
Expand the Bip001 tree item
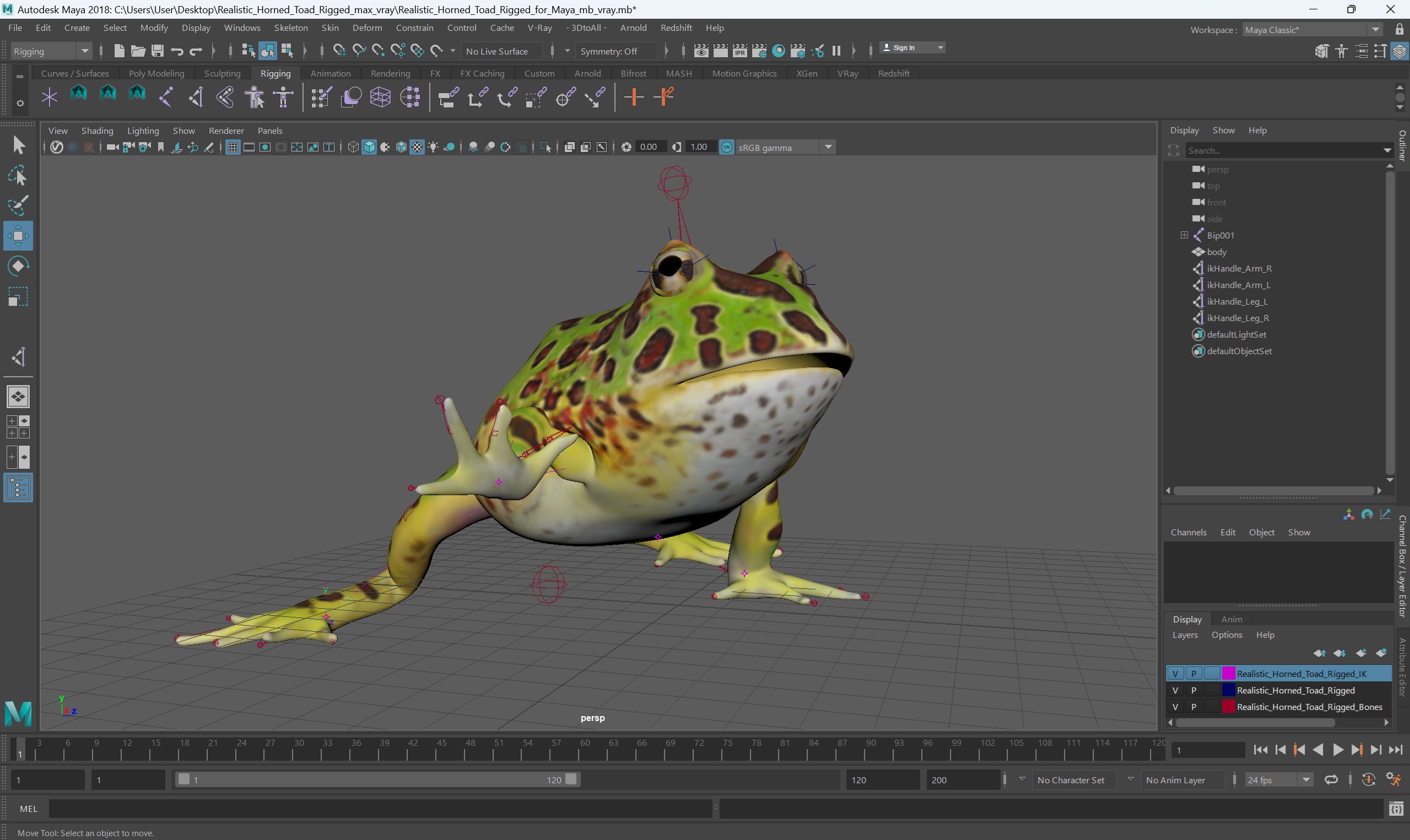[x=1185, y=235]
